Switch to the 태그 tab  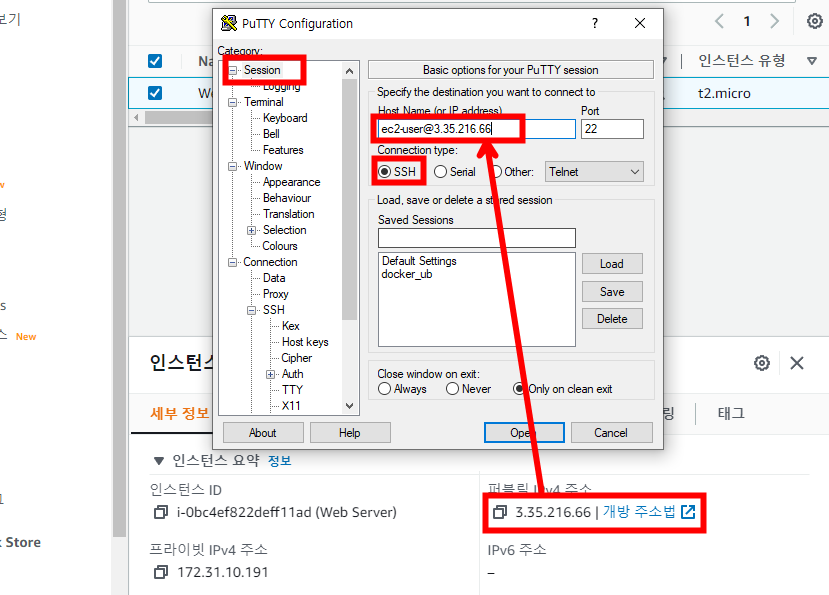tap(731, 413)
